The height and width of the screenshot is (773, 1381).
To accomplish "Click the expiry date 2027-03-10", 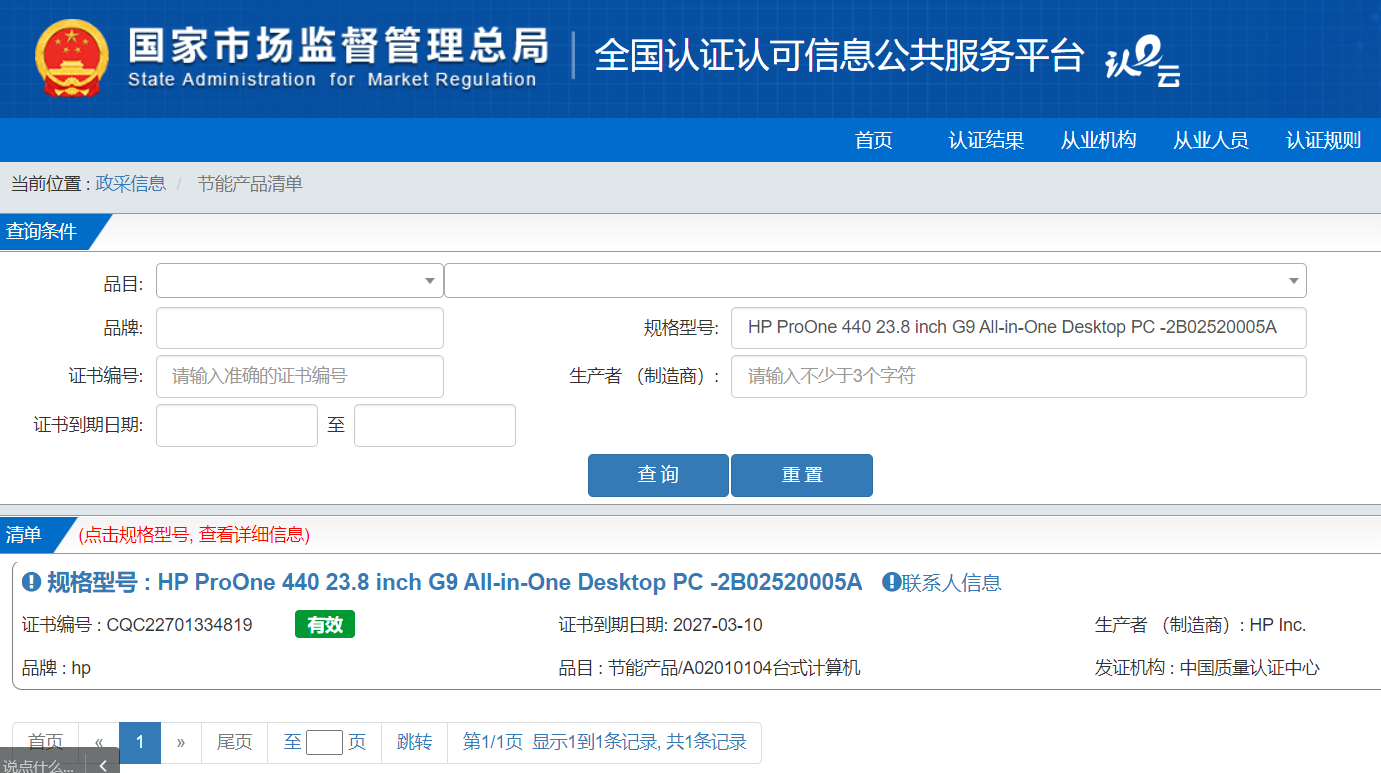I will (718, 625).
